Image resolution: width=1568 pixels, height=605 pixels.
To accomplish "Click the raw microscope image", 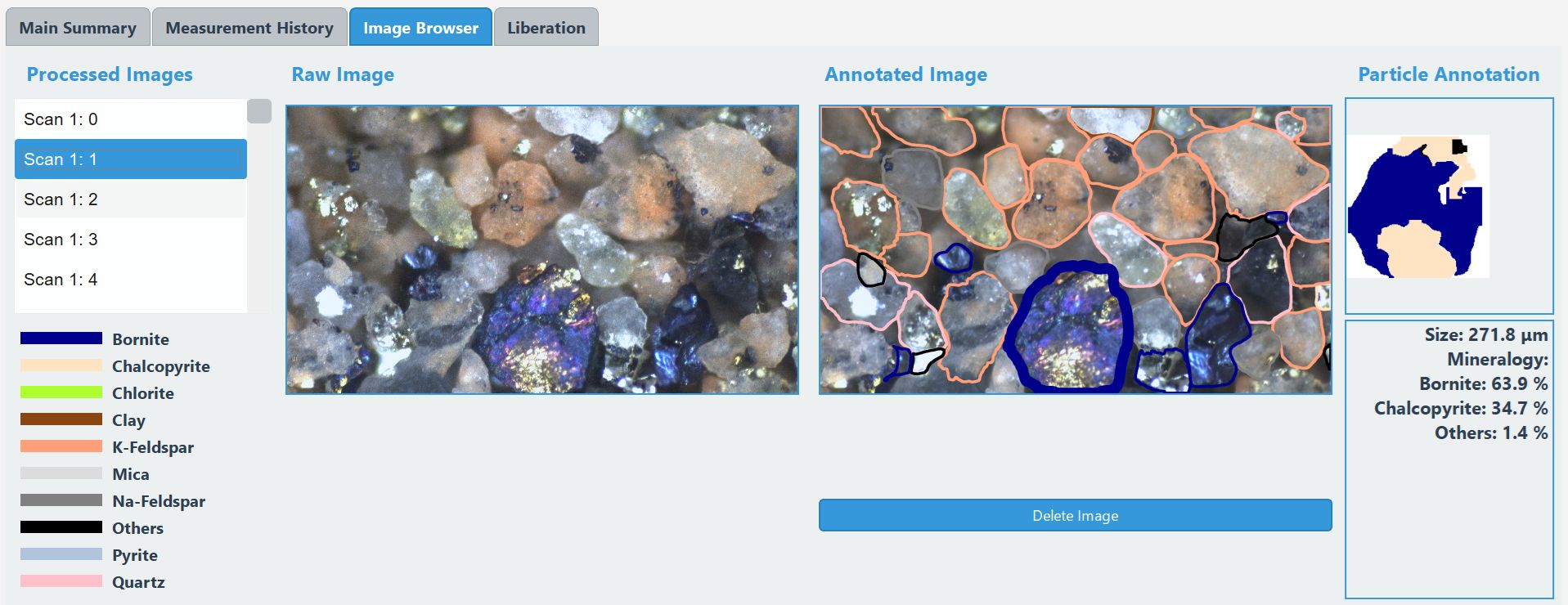I will click(542, 249).
